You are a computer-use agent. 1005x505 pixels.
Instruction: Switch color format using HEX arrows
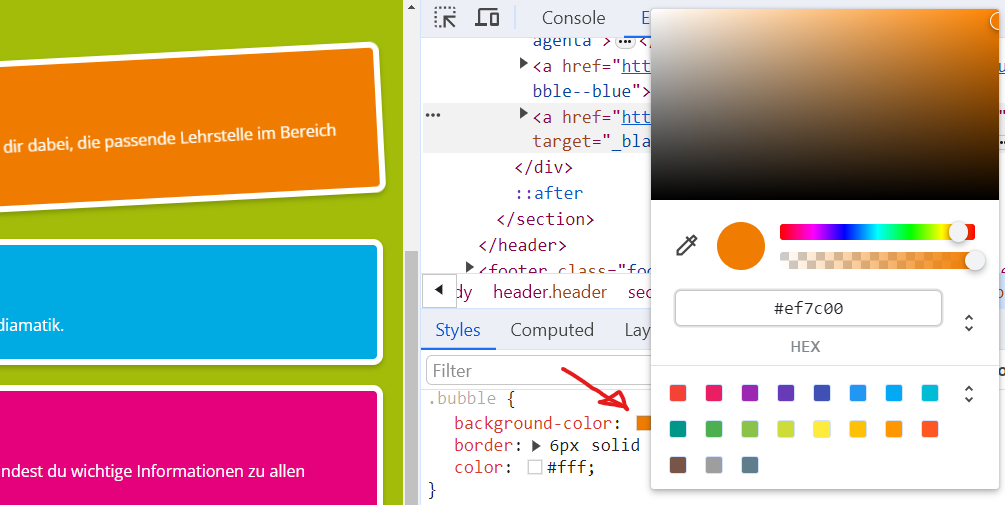(968, 323)
